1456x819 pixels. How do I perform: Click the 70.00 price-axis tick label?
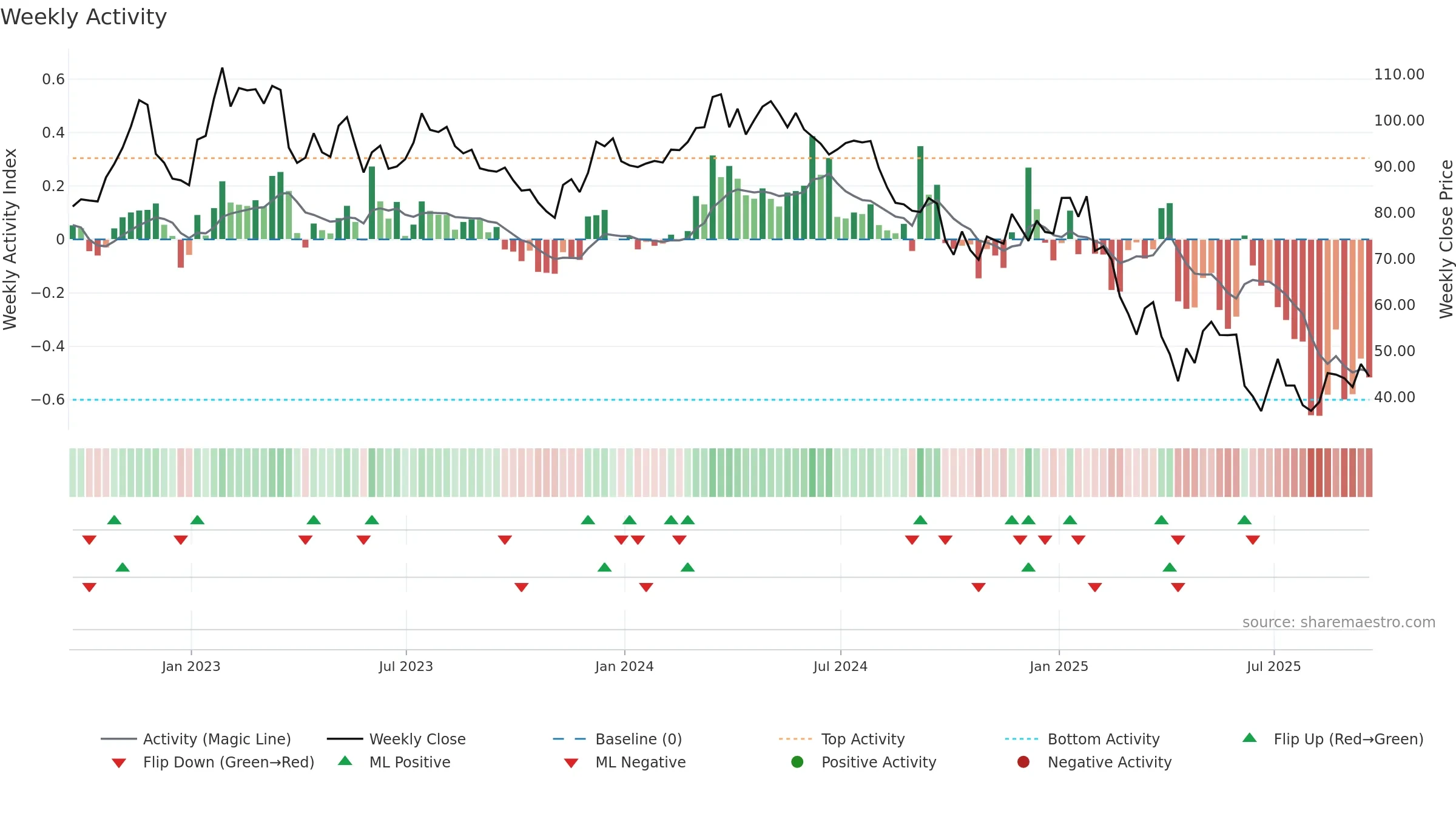pos(1395,259)
